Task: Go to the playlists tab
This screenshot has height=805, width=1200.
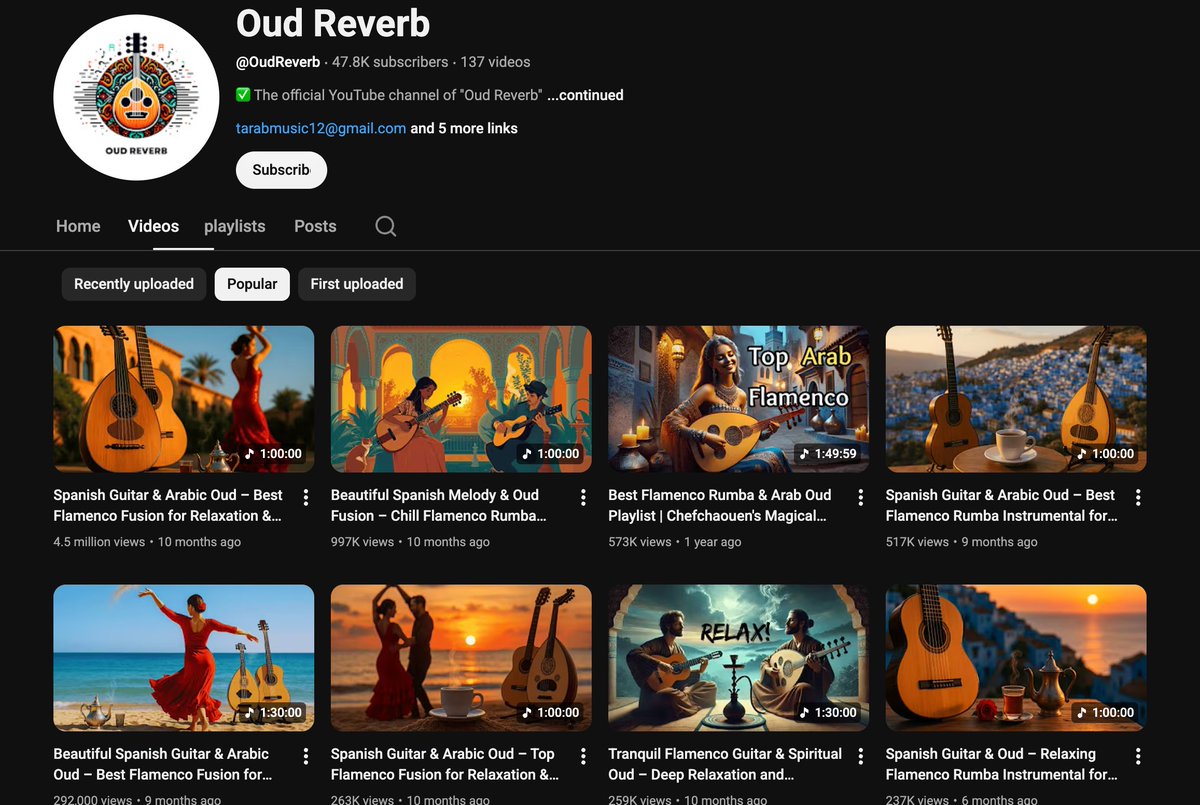Action: click(235, 226)
